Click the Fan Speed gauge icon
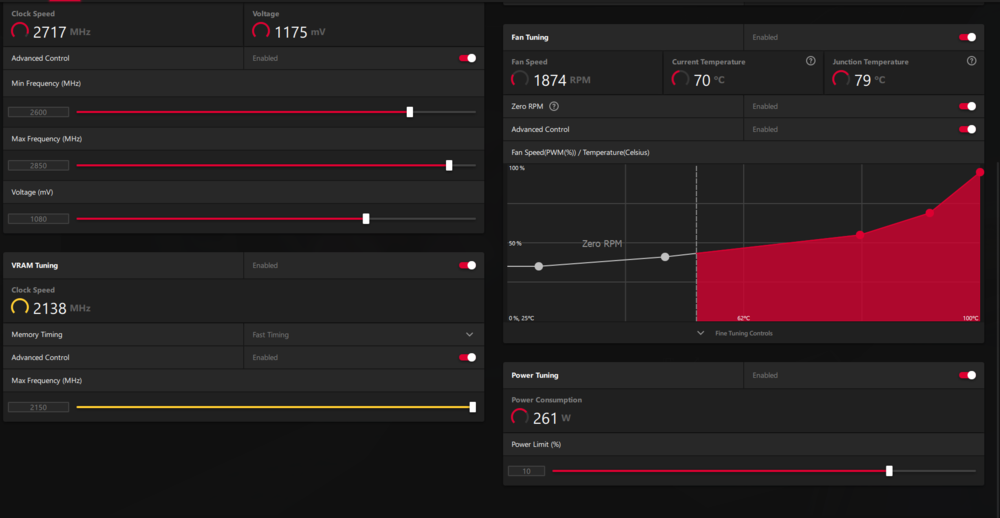 coord(520,79)
